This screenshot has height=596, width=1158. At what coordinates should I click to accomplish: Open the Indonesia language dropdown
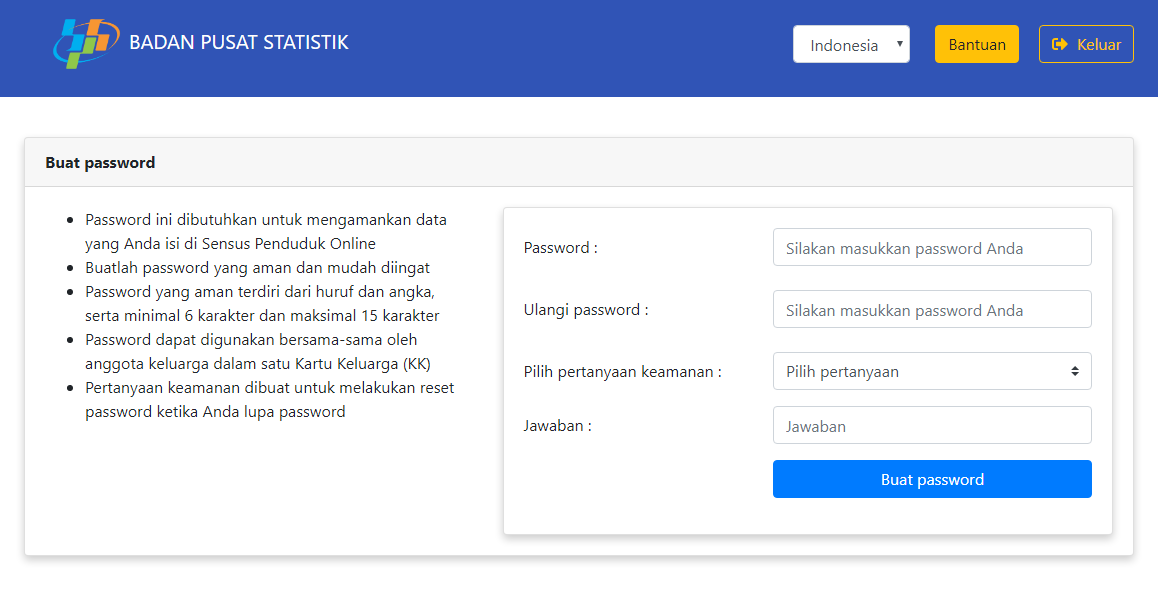coord(850,44)
